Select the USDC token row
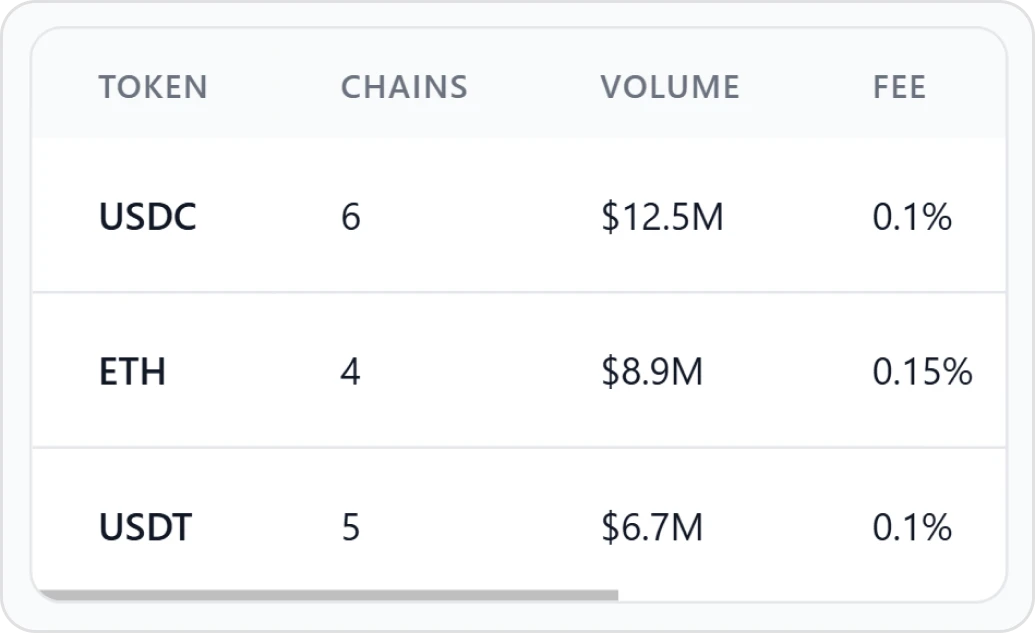The width and height of the screenshot is (1035, 633). (517, 215)
